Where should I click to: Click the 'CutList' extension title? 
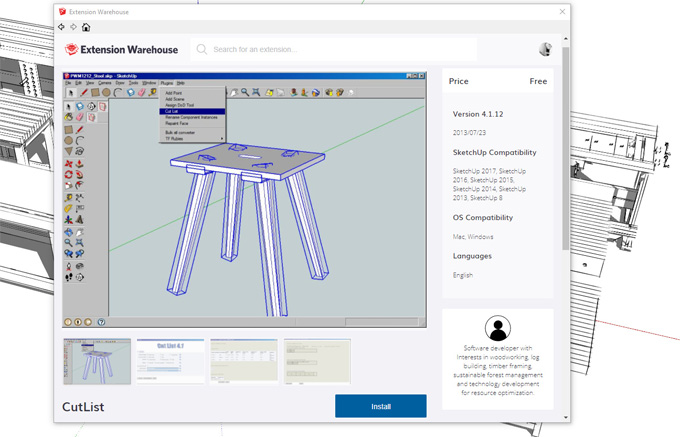pyautogui.click(x=83, y=407)
